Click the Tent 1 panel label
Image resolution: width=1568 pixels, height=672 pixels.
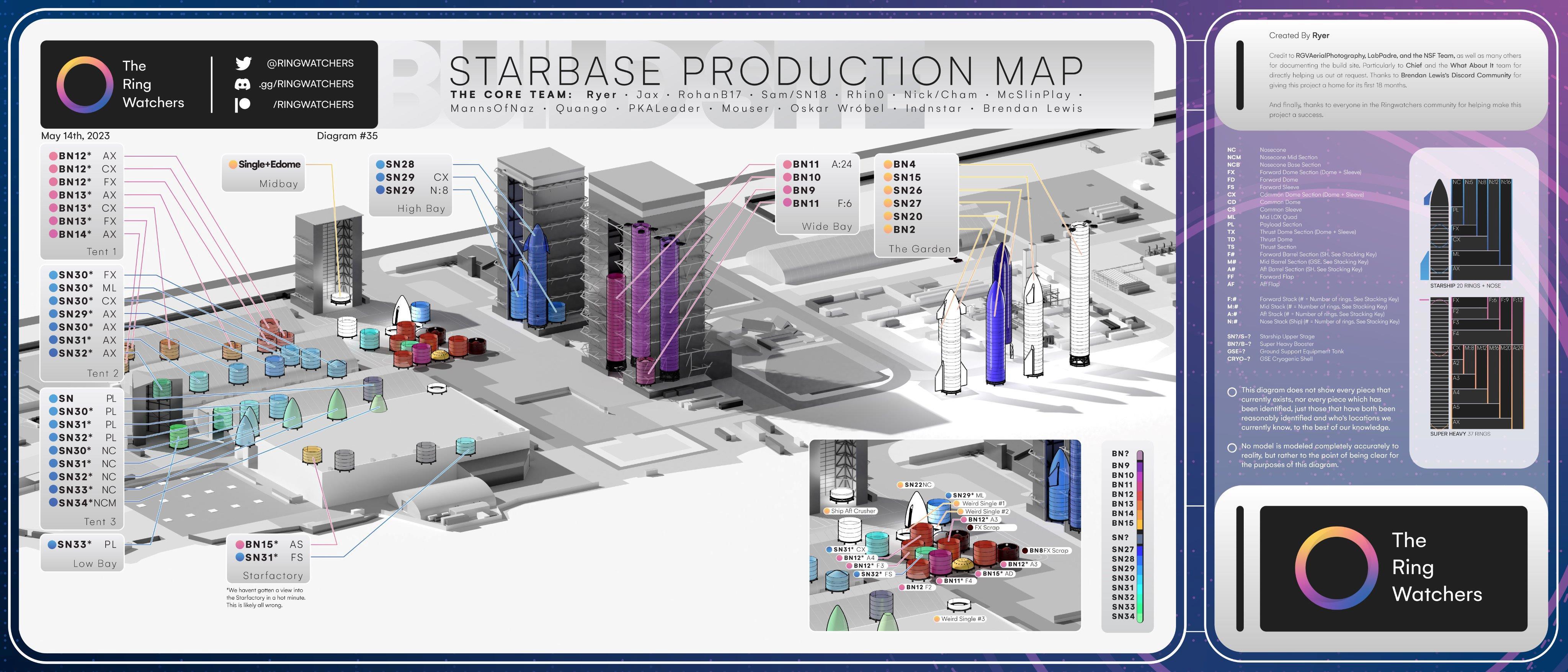[x=101, y=252]
